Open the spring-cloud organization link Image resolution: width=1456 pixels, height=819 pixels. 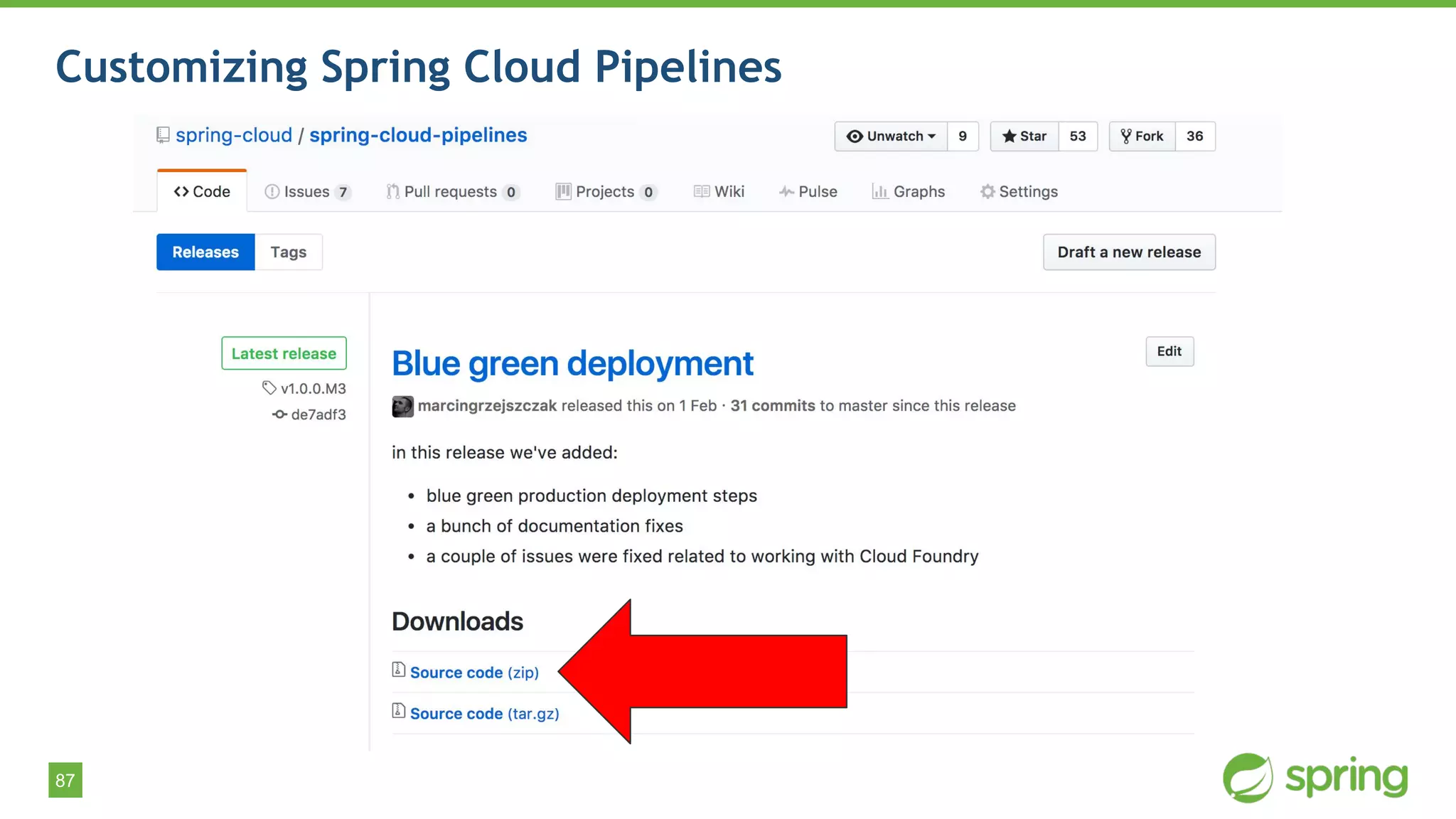tap(234, 135)
